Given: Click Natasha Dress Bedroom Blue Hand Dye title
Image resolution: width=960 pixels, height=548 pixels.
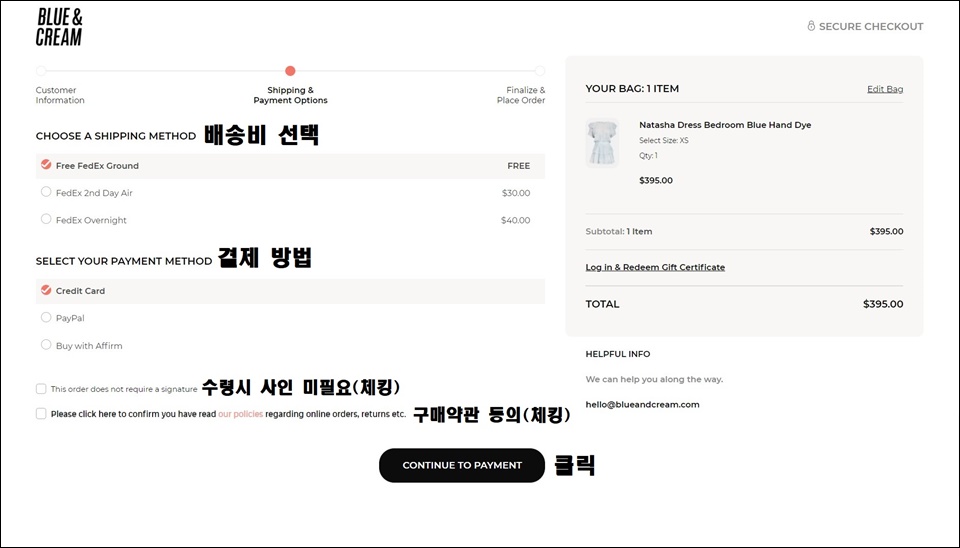Looking at the screenshot, I should pyautogui.click(x=725, y=125).
